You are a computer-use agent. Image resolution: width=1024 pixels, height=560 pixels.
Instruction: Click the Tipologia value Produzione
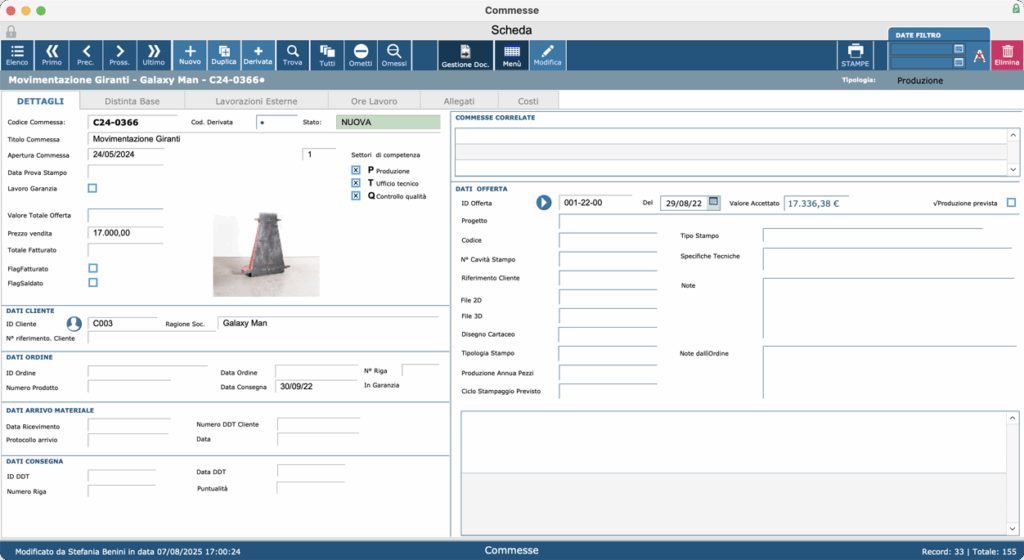click(x=920, y=80)
